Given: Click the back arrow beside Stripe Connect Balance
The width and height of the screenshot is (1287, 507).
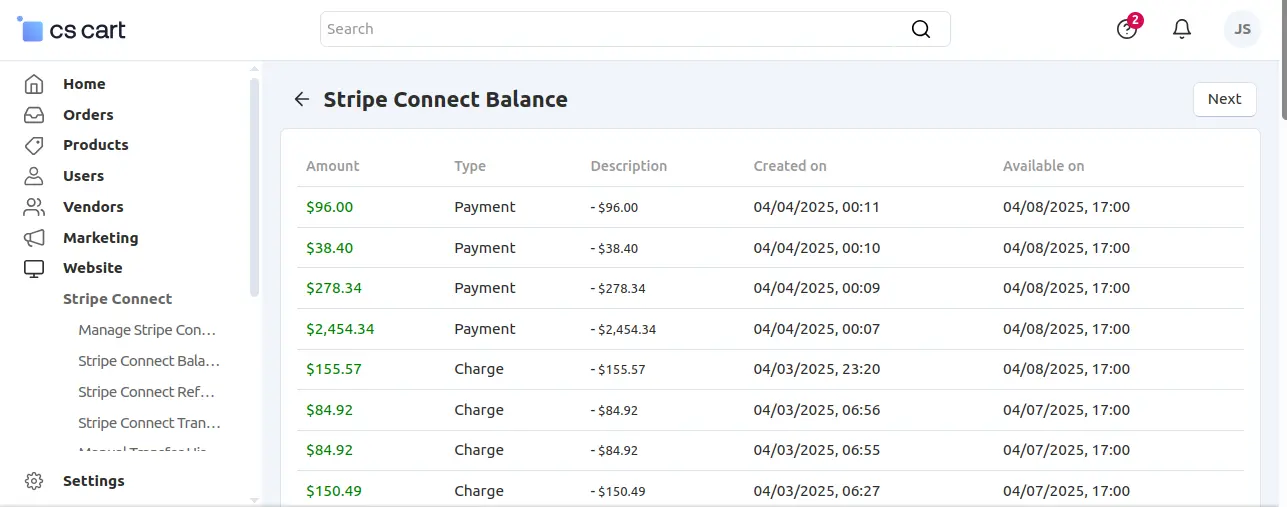Looking at the screenshot, I should coord(302,99).
